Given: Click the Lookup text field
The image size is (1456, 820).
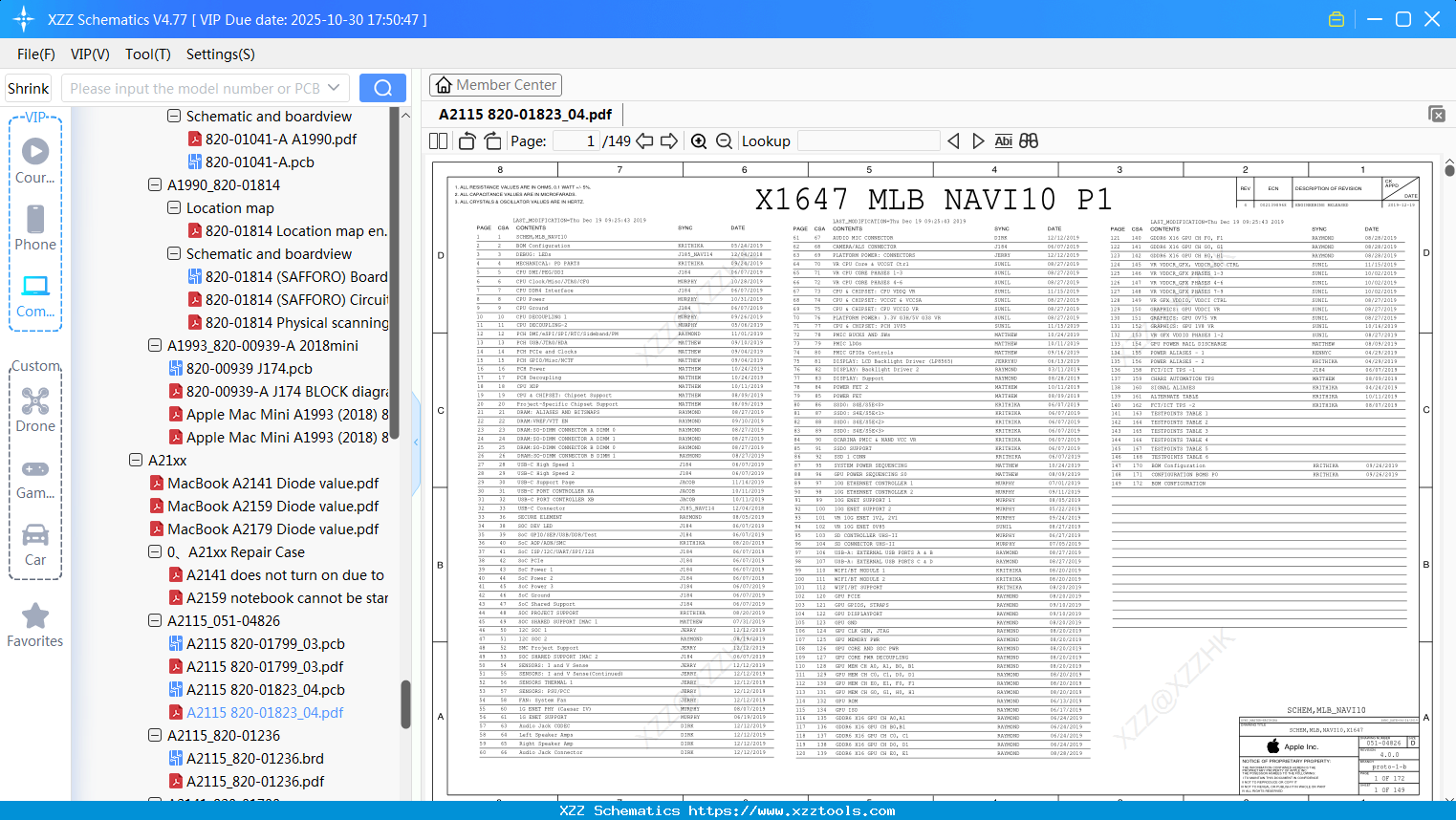Looking at the screenshot, I should pos(868,141).
